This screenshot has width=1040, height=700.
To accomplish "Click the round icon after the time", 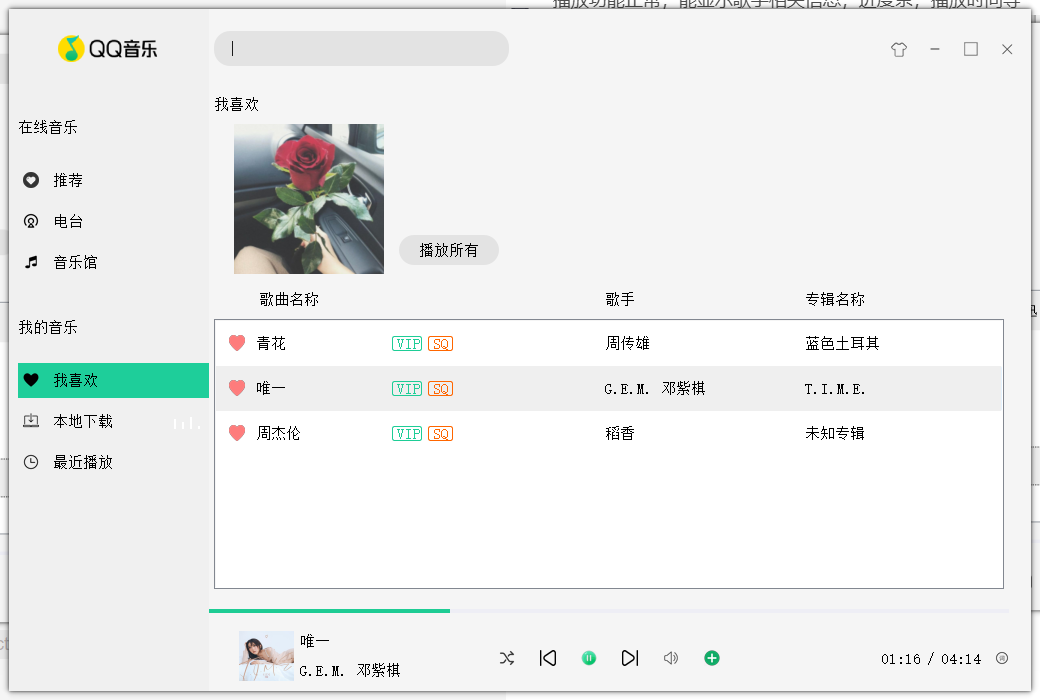I will [x=1002, y=658].
